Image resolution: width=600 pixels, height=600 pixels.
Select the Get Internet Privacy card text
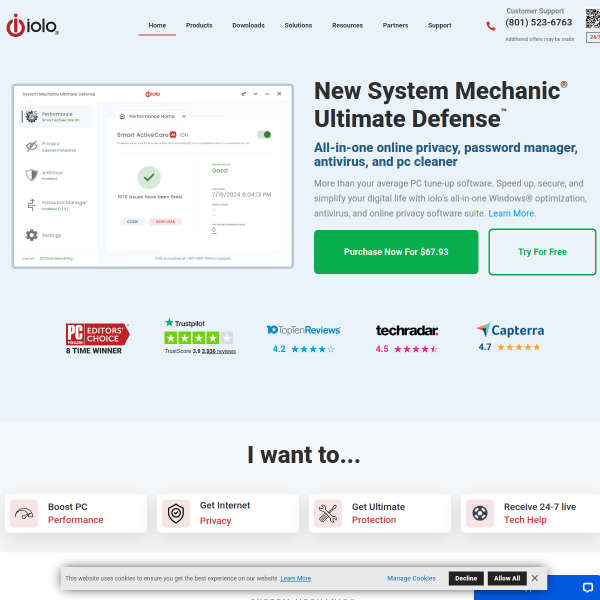225,514
